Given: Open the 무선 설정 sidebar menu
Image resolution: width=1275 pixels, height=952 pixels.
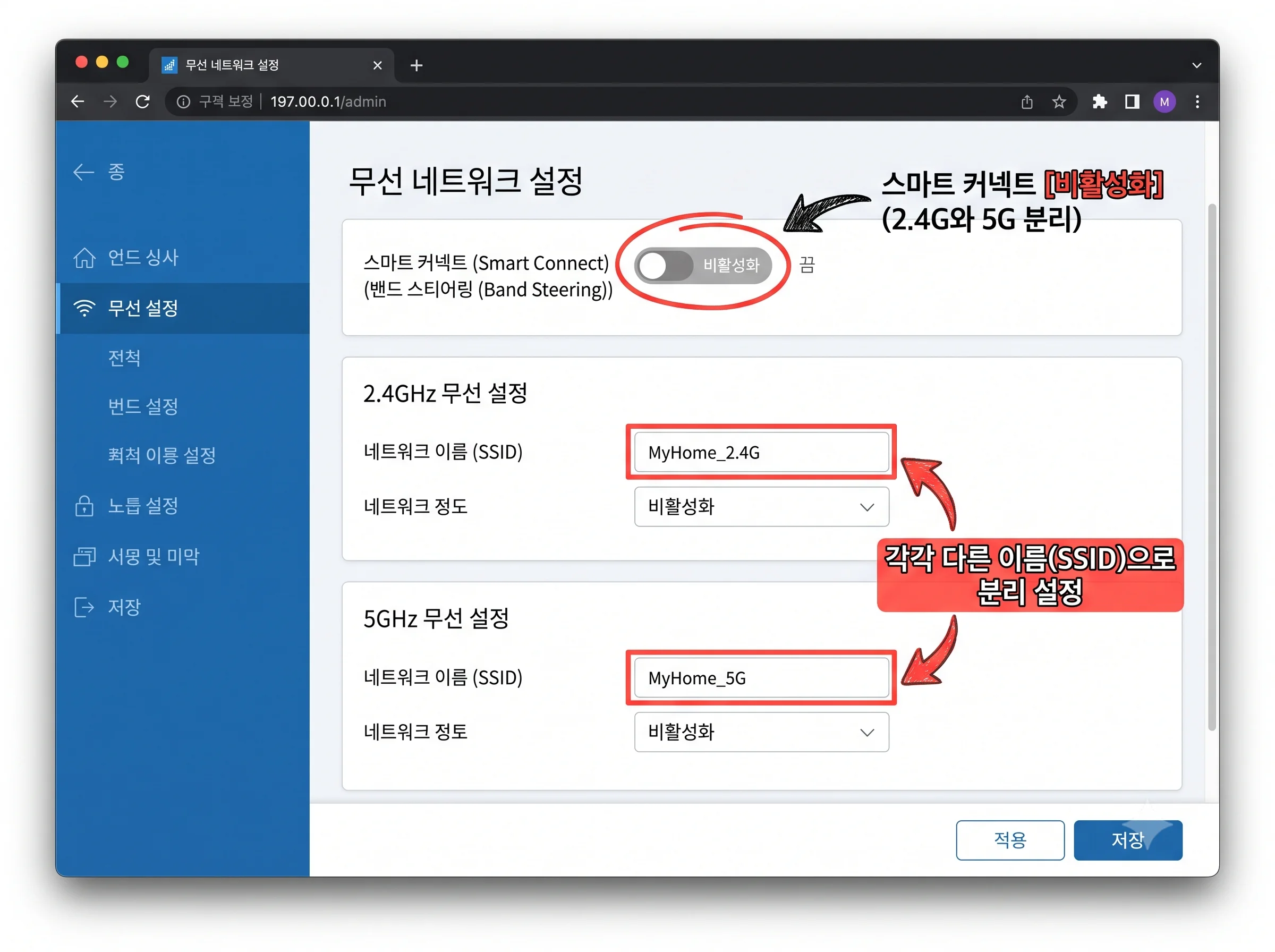Looking at the screenshot, I should (183, 308).
